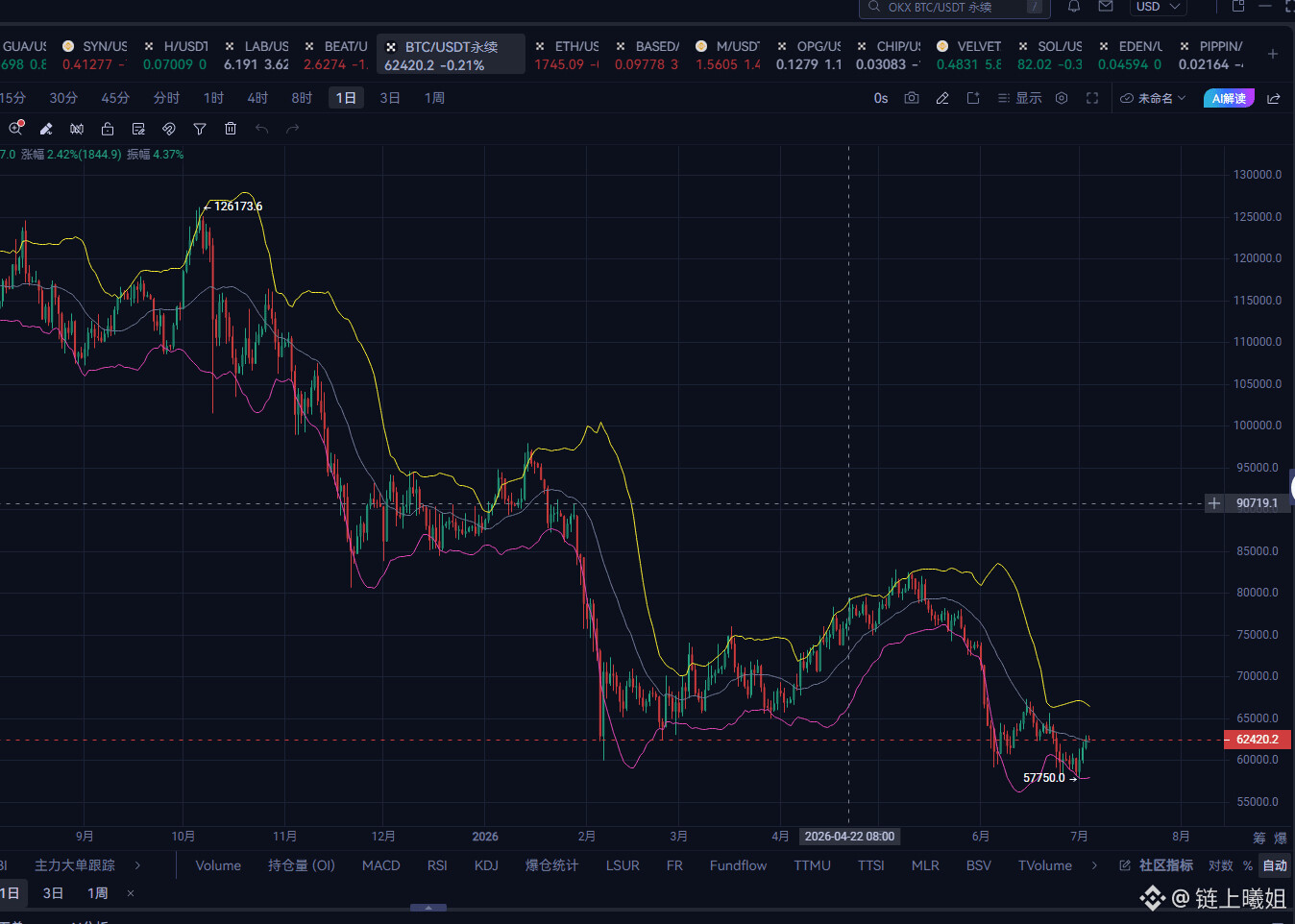Take a chart snapshot with camera icon

(x=912, y=98)
